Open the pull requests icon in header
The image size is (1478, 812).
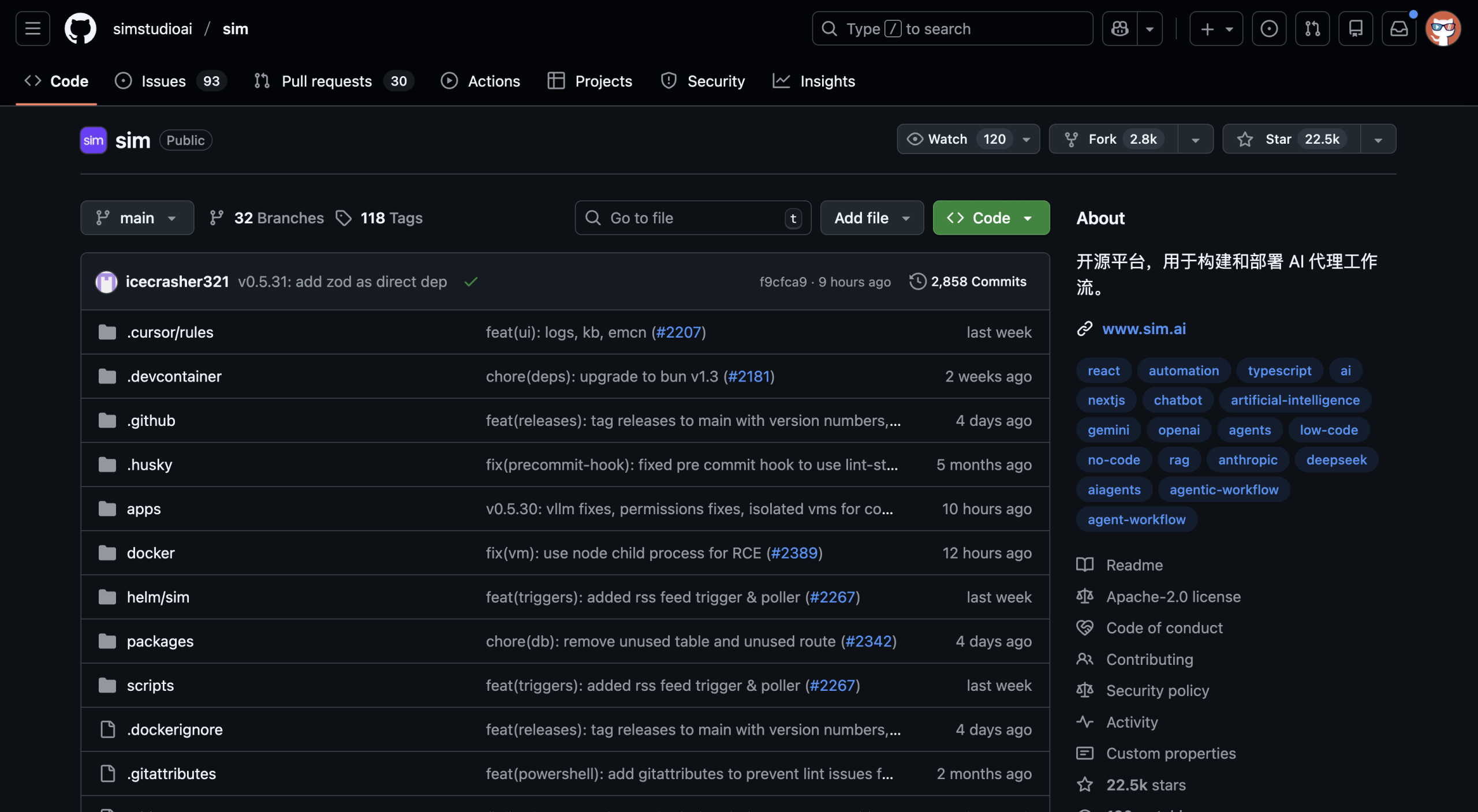click(x=1311, y=28)
